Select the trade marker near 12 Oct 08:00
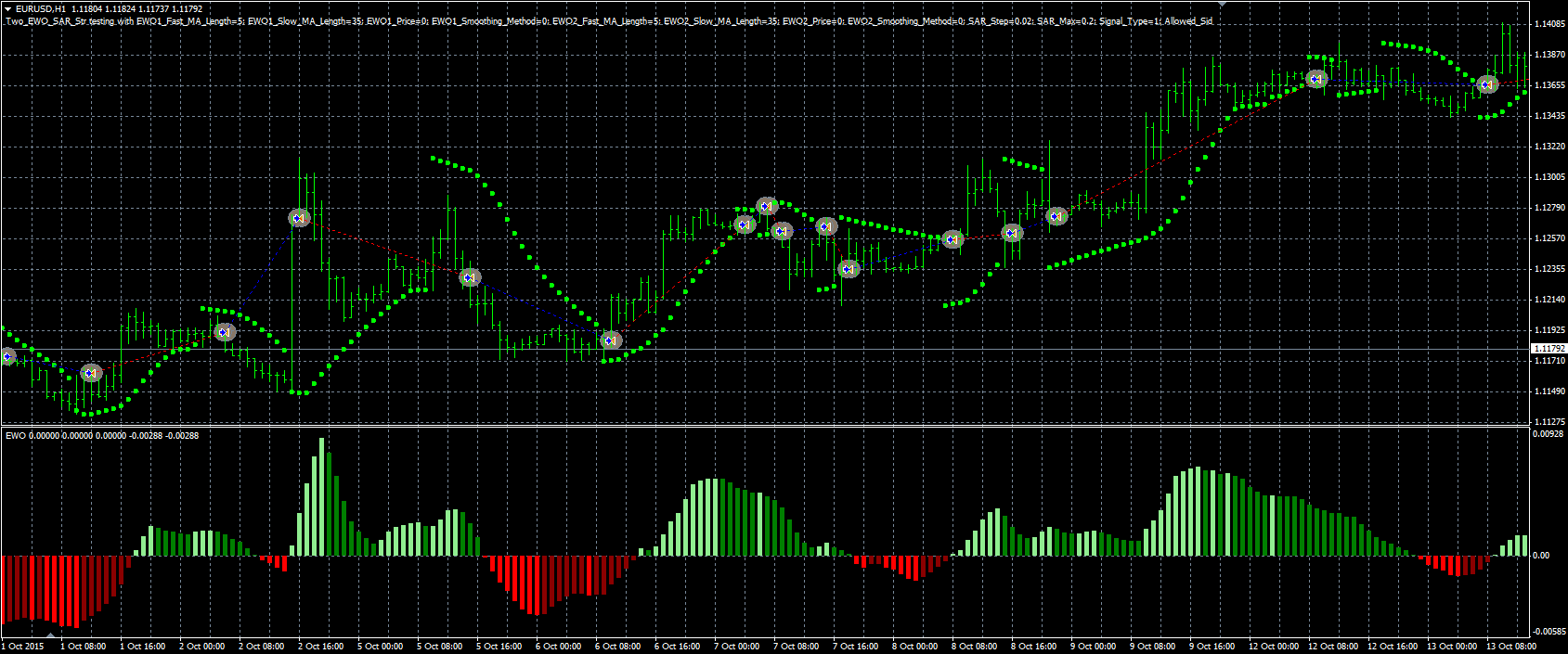The width and height of the screenshot is (1568, 654). click(1315, 79)
